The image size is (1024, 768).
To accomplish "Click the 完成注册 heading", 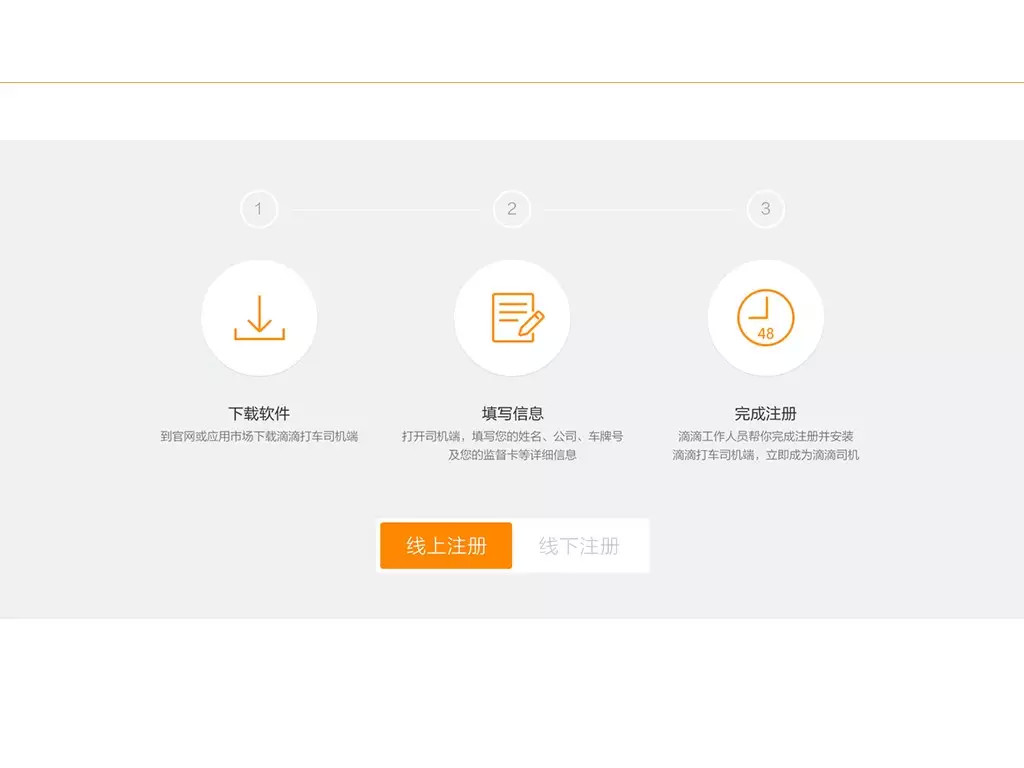I will 765,413.
